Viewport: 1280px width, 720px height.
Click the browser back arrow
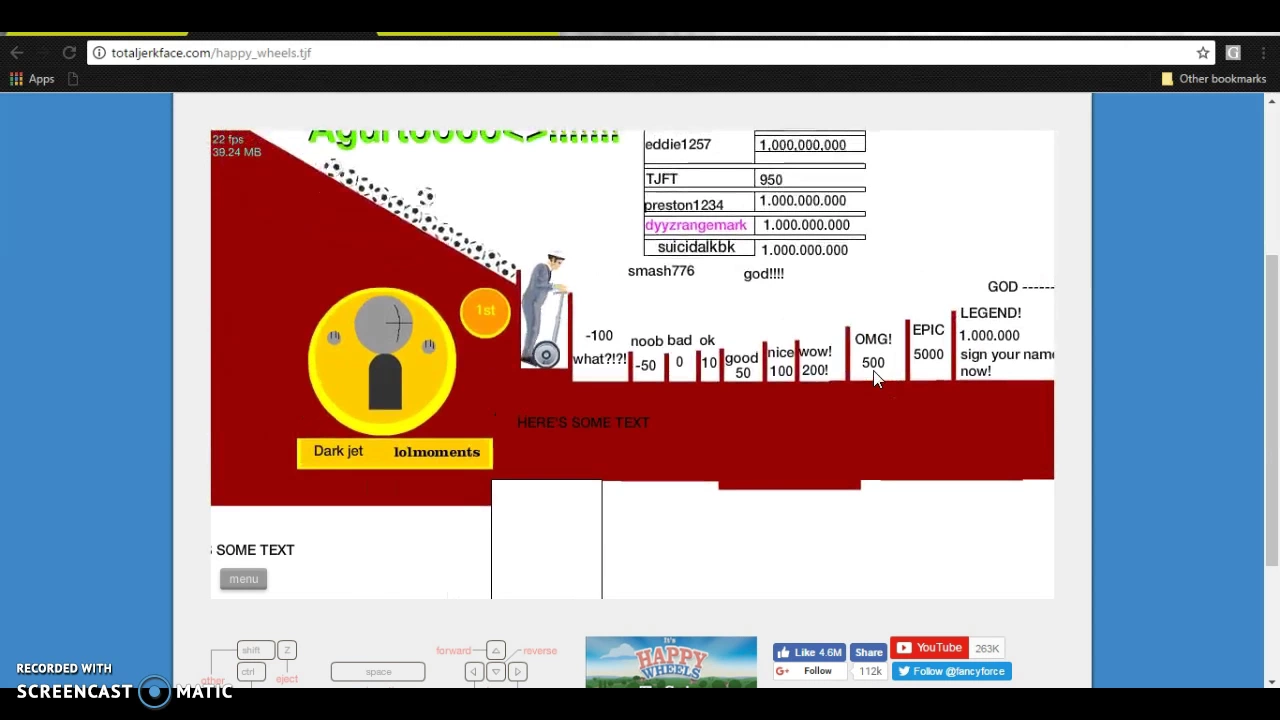pyautogui.click(x=17, y=53)
